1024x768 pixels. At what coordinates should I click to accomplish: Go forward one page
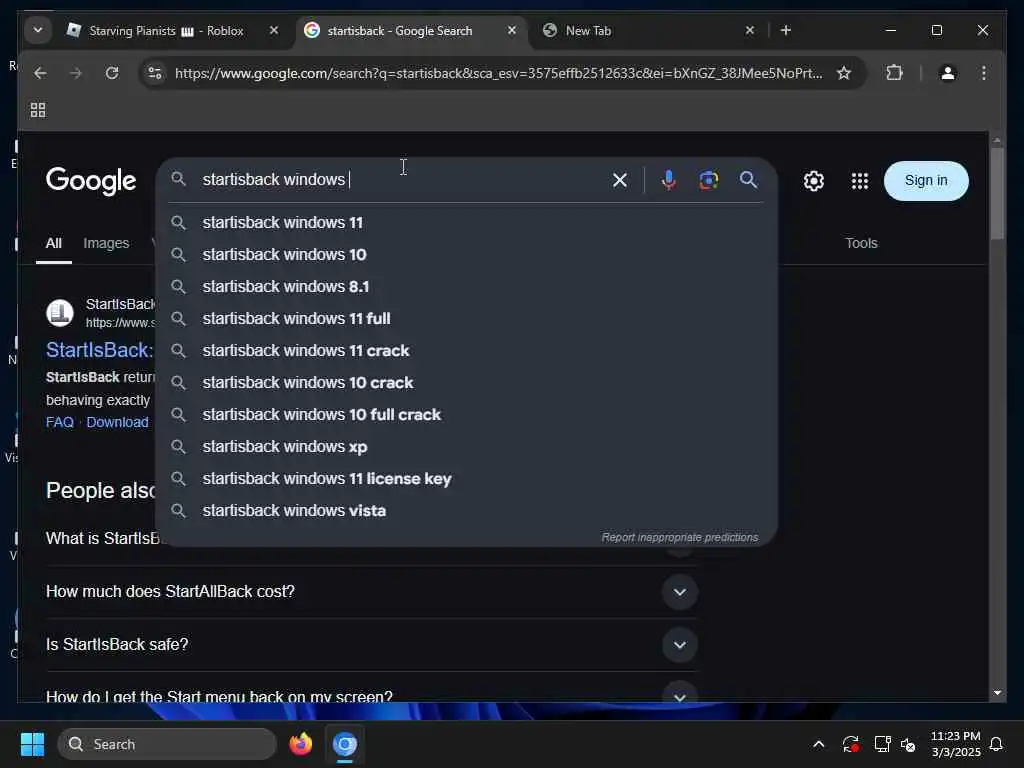pyautogui.click(x=76, y=72)
